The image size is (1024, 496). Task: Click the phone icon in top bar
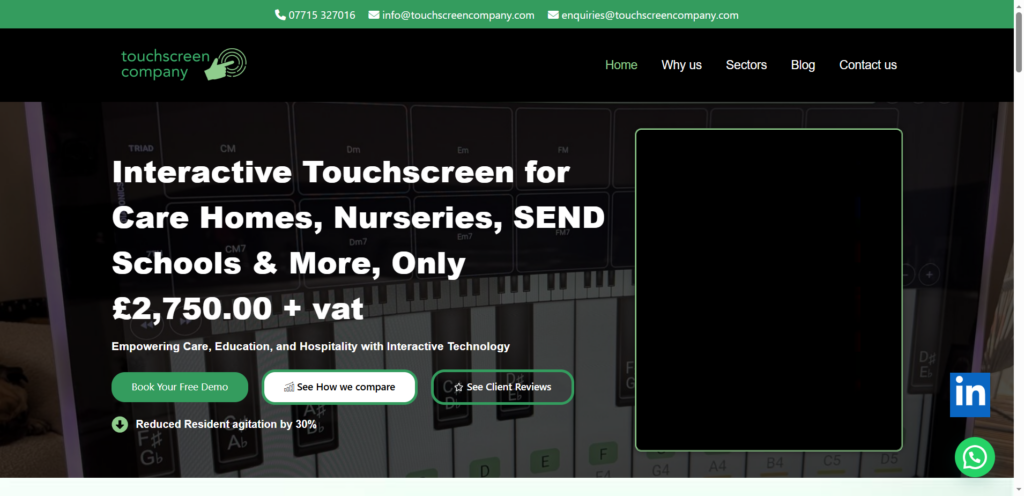pyautogui.click(x=280, y=15)
